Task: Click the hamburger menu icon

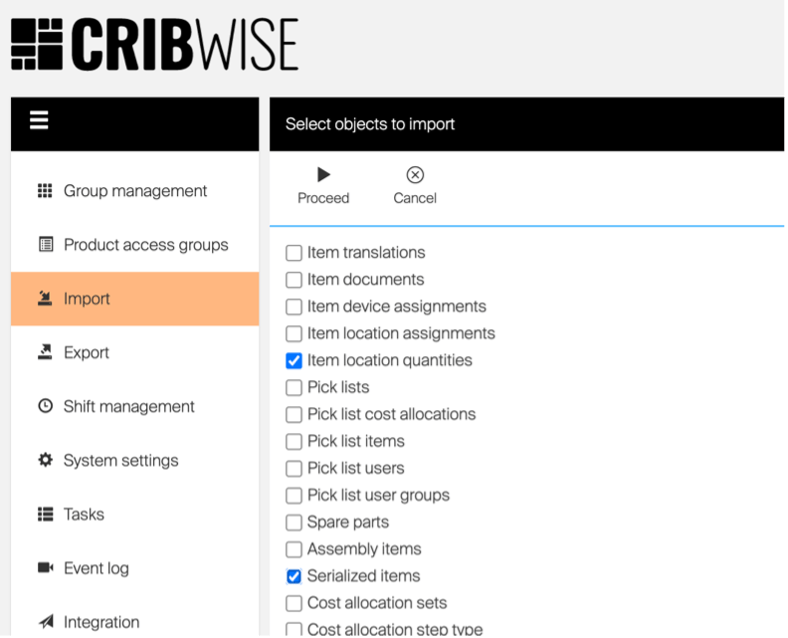Action: pos(39,122)
